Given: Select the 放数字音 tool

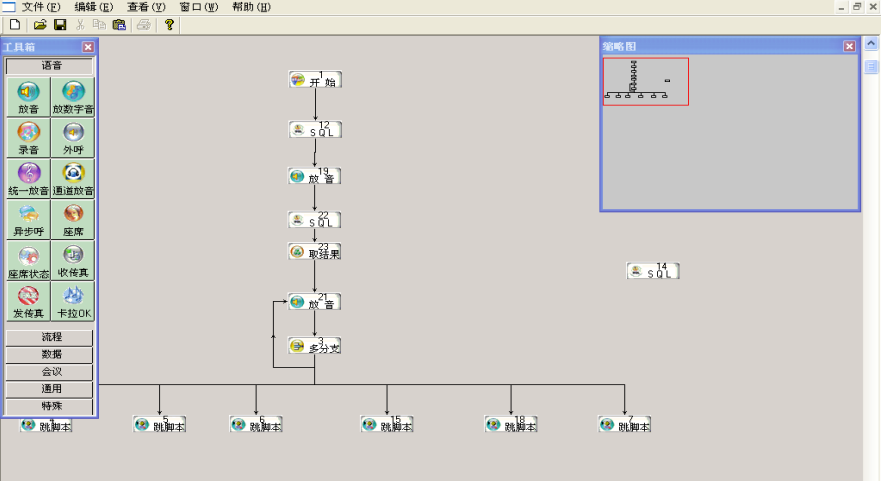Looking at the screenshot, I should pyautogui.click(x=73, y=98).
